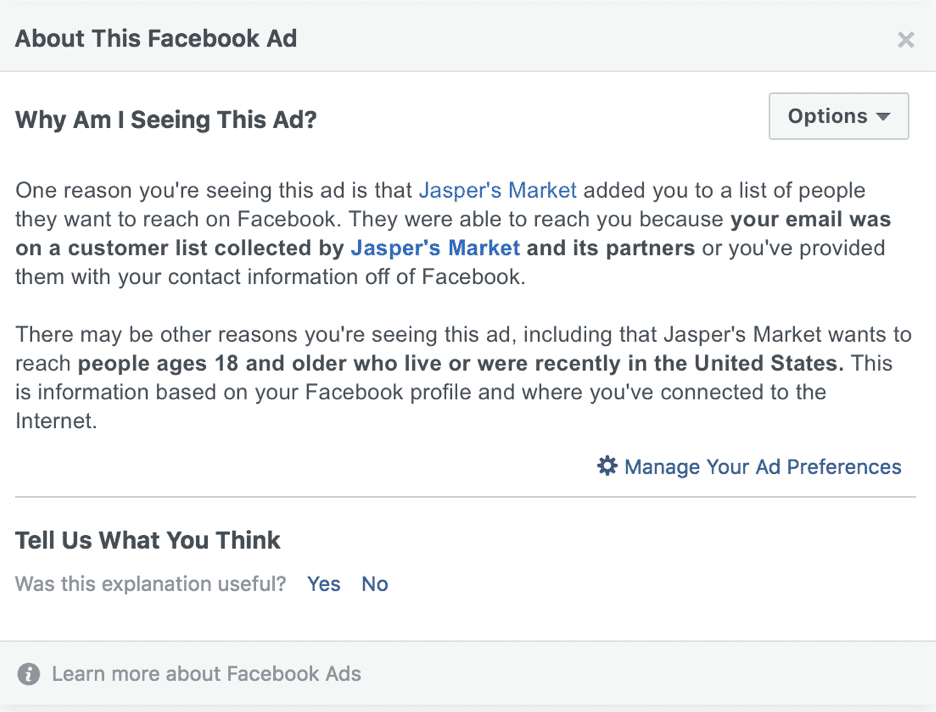Image resolution: width=936 pixels, height=712 pixels.
Task: Open Manage Your Ad Preferences
Action: click(763, 466)
